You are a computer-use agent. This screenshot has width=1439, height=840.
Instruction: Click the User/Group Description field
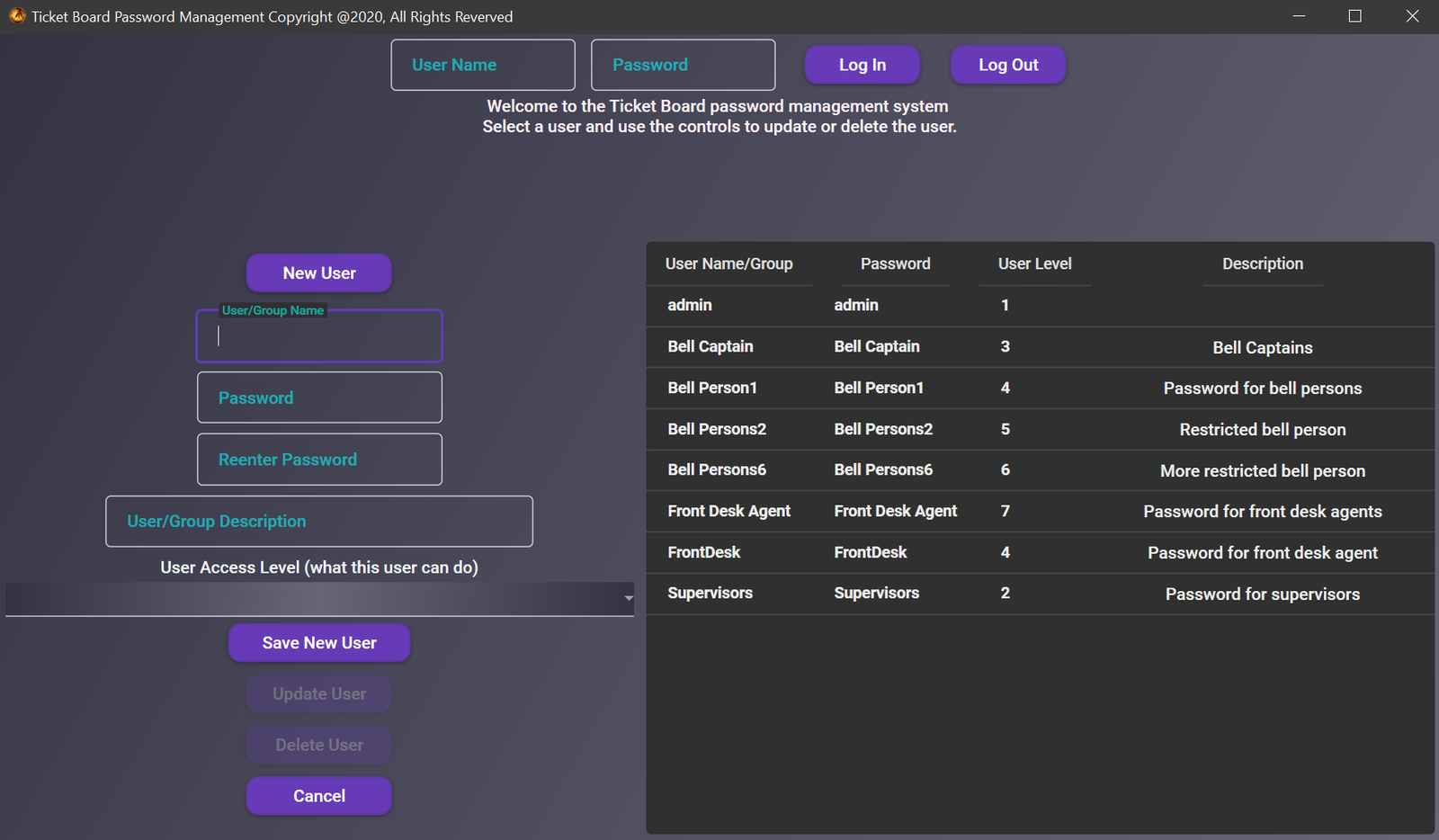319,522
